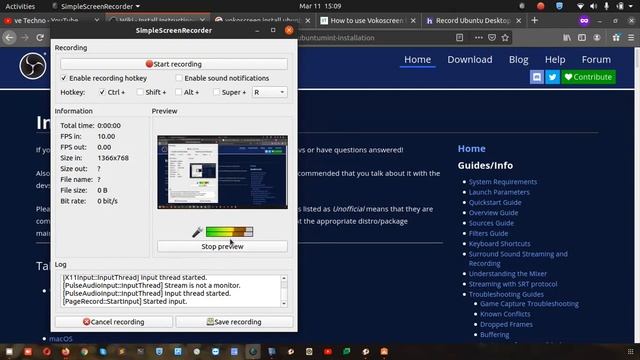Enable sound notifications checkbox
This screenshot has height=360, width=640.
click(179, 78)
